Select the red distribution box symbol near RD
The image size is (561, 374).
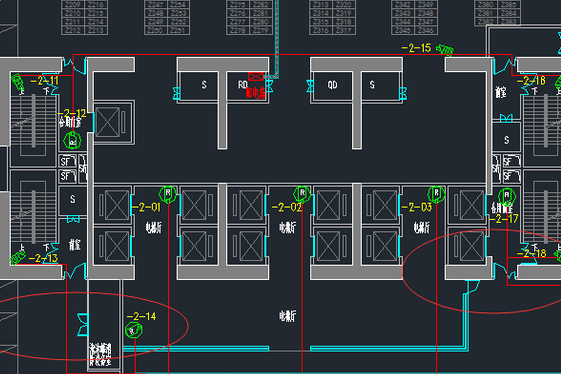256,76
